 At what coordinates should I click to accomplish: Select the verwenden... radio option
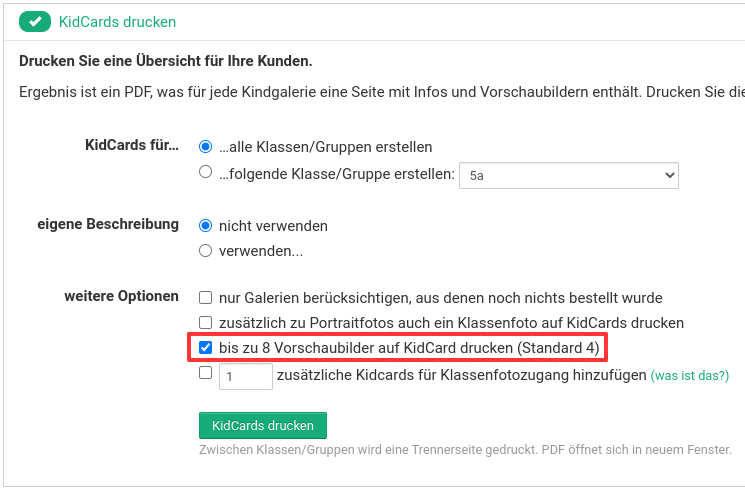[x=206, y=251]
